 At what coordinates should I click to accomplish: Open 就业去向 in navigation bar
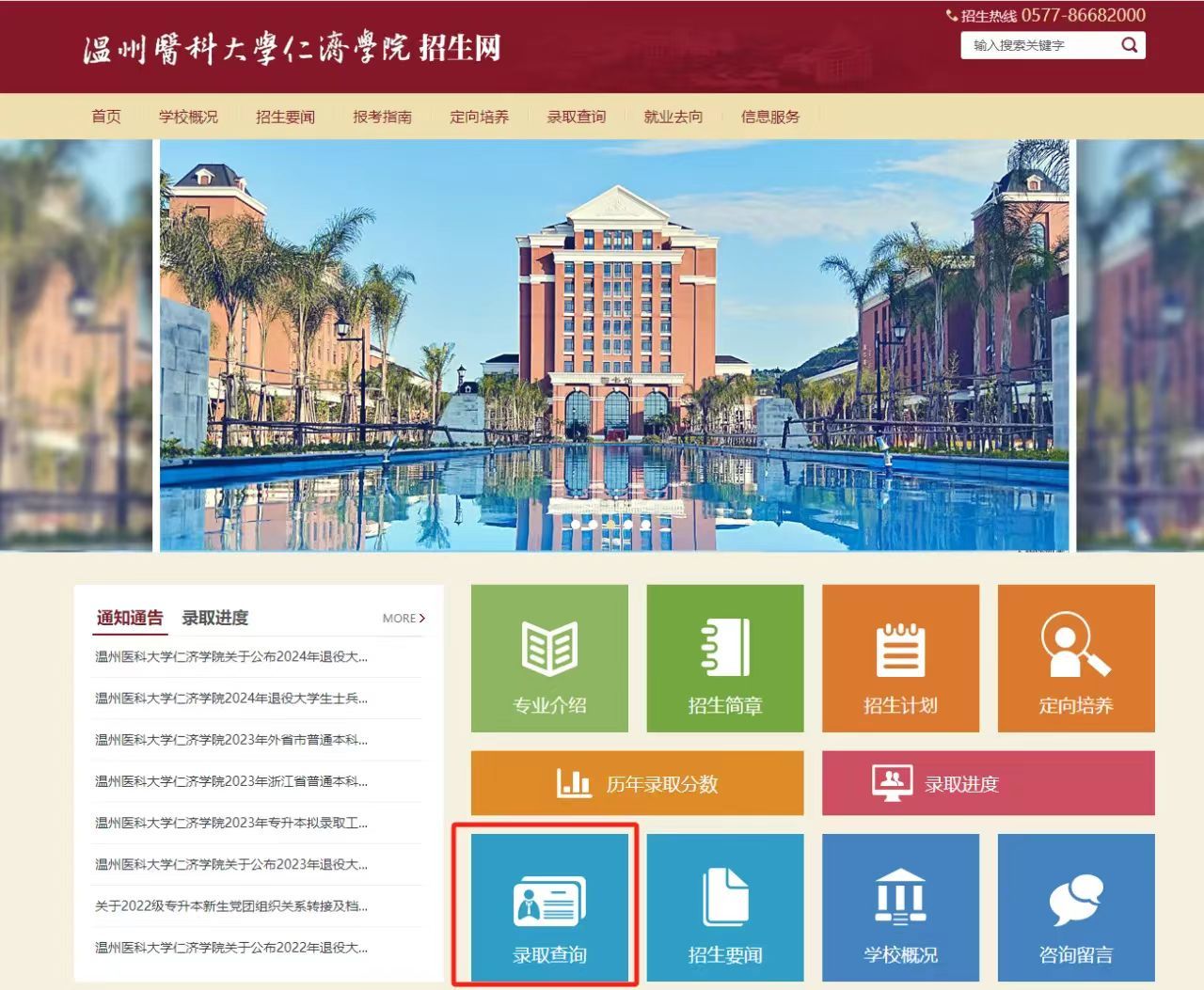click(673, 117)
